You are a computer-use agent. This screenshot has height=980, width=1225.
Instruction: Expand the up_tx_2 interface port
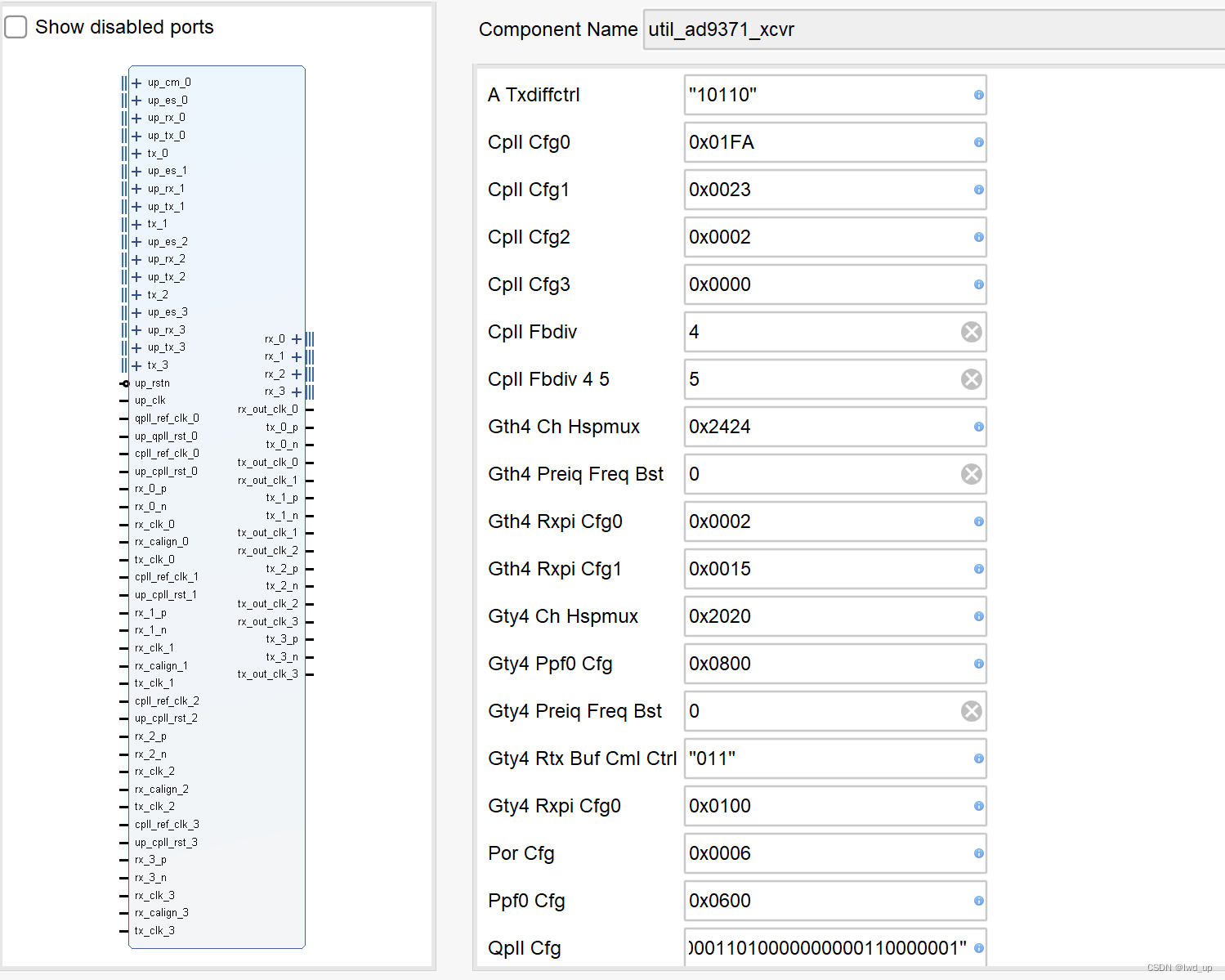pos(136,277)
